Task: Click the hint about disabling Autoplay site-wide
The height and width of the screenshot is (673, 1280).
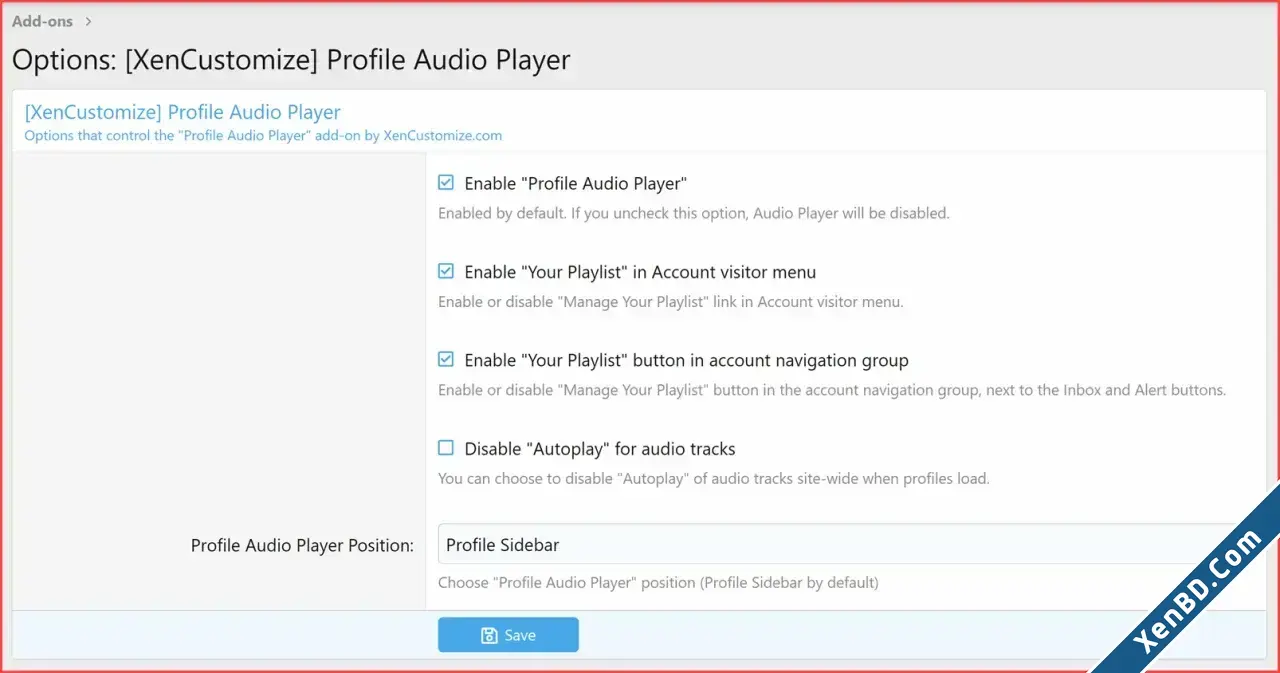Action: pos(713,478)
